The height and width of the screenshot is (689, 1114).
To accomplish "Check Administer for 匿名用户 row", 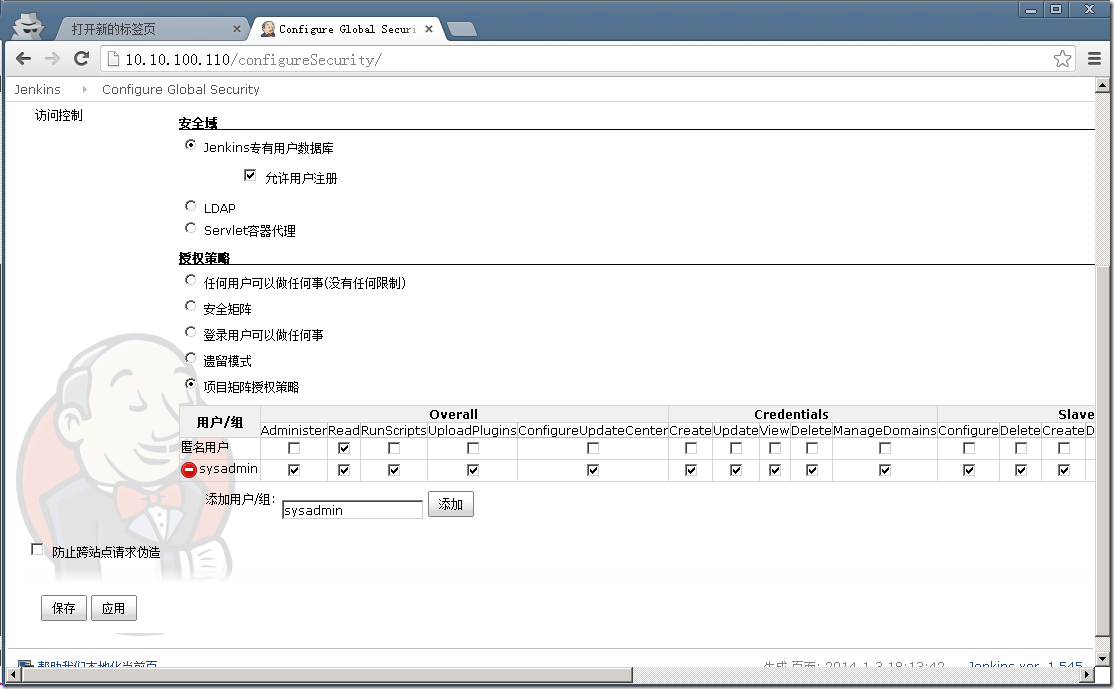I will (x=293, y=448).
